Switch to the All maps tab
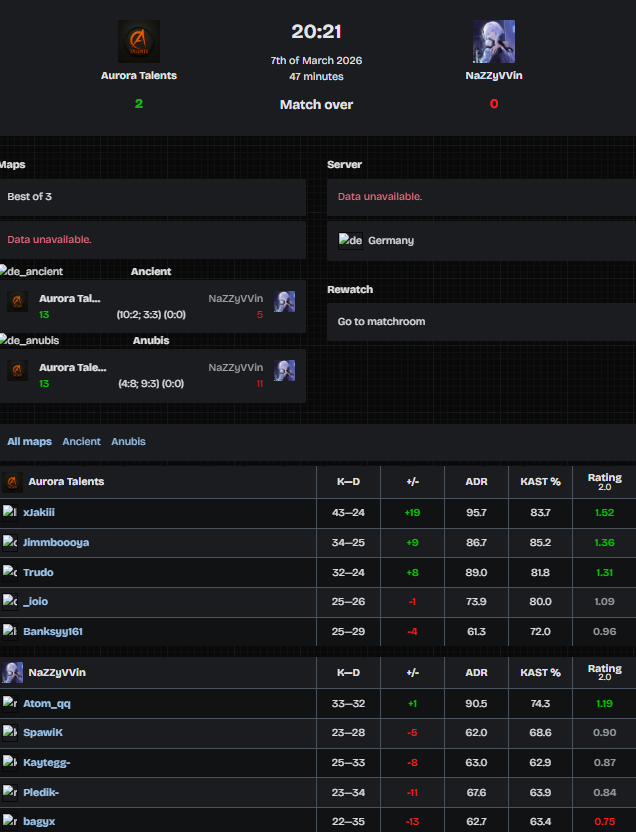Image resolution: width=636 pixels, height=832 pixels. tap(29, 441)
